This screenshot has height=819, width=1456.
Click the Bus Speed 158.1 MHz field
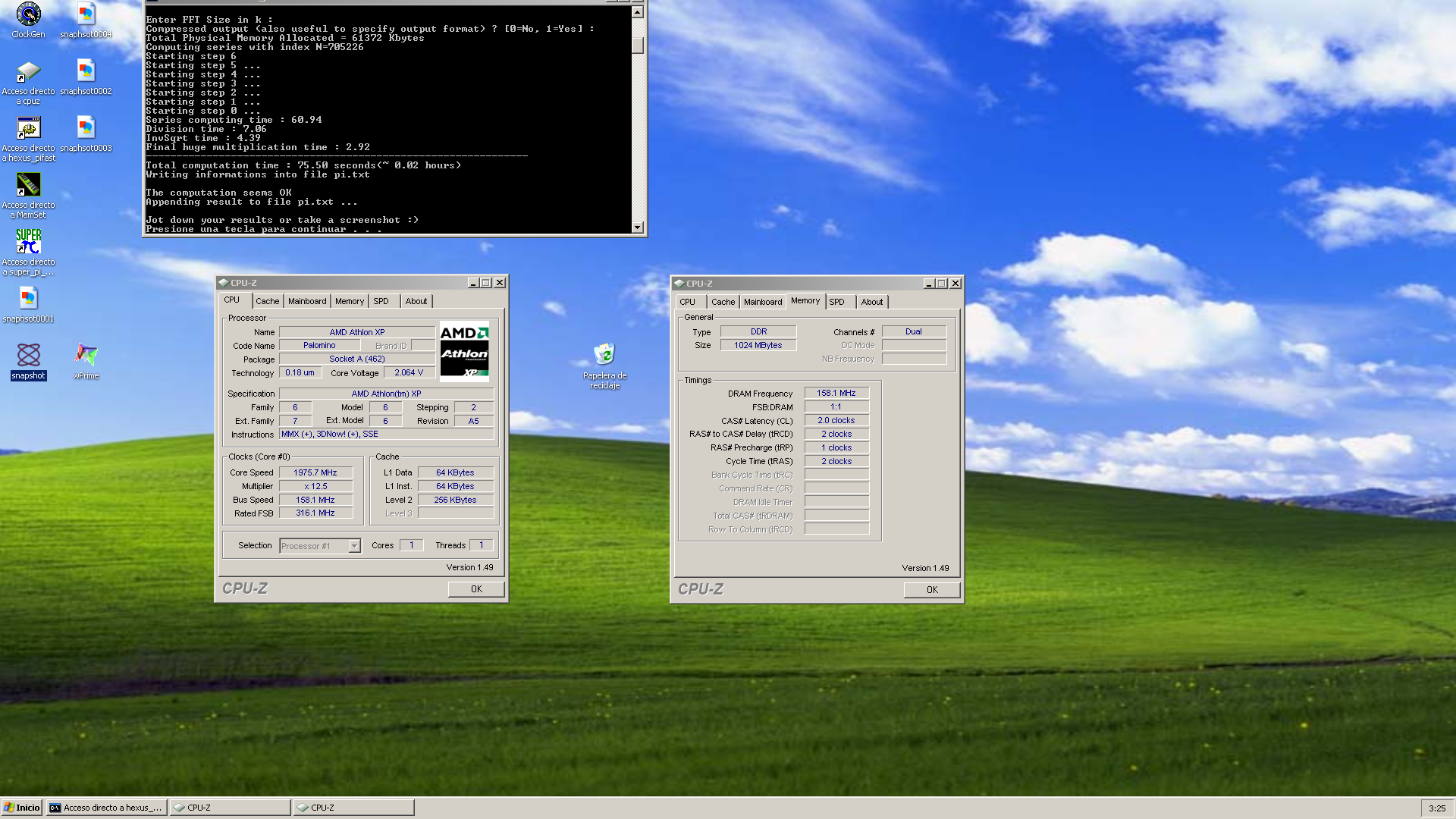click(x=315, y=500)
